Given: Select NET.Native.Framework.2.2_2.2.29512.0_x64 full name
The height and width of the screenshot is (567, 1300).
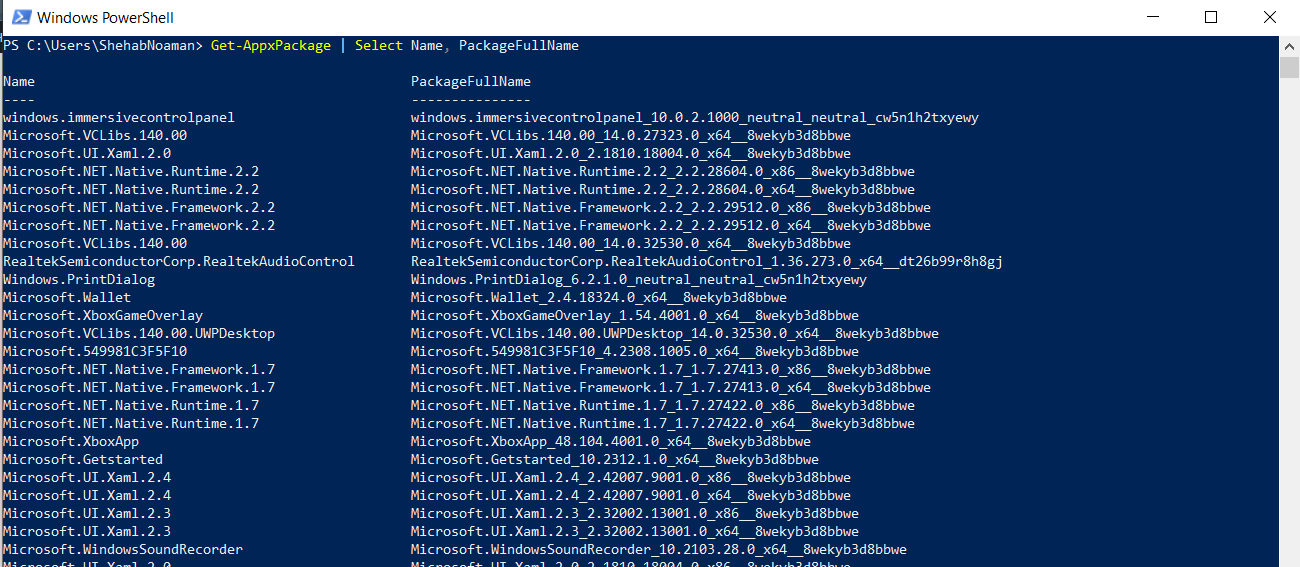Looking at the screenshot, I should pyautogui.click(x=671, y=226).
